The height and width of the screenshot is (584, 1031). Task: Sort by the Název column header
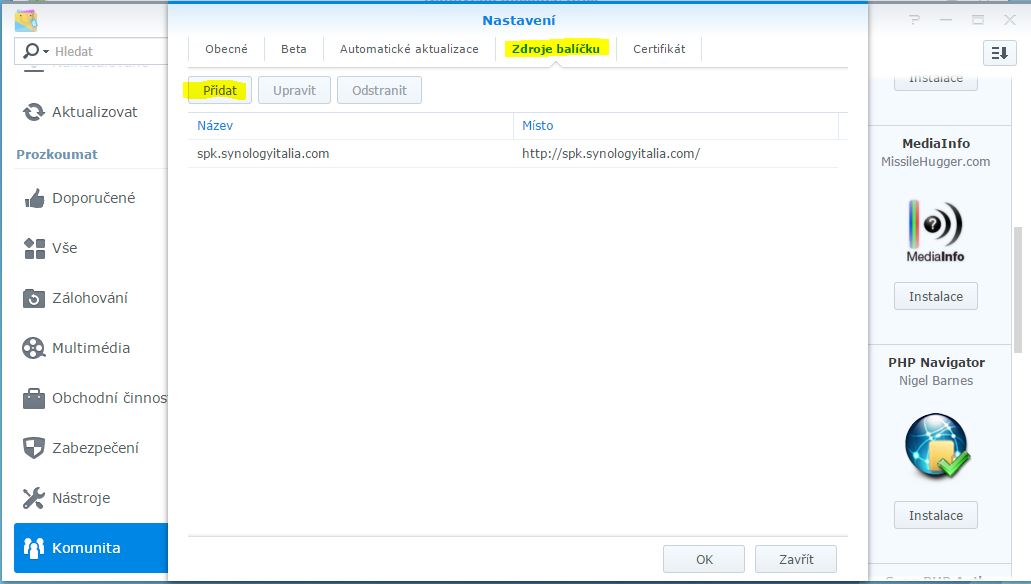click(350, 126)
